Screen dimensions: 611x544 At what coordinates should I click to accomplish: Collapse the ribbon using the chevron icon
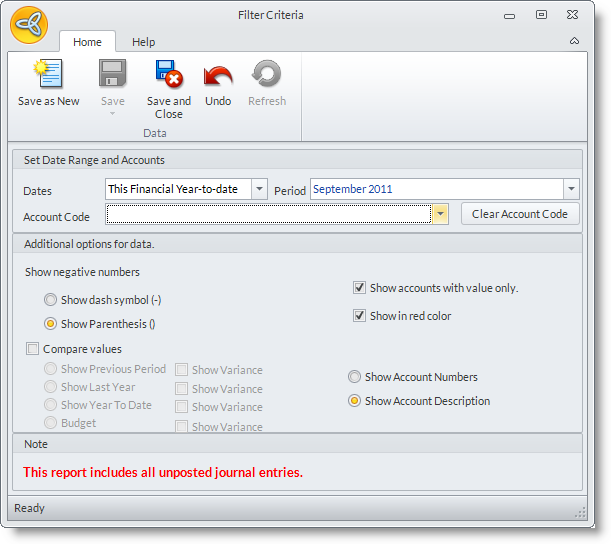point(574,41)
